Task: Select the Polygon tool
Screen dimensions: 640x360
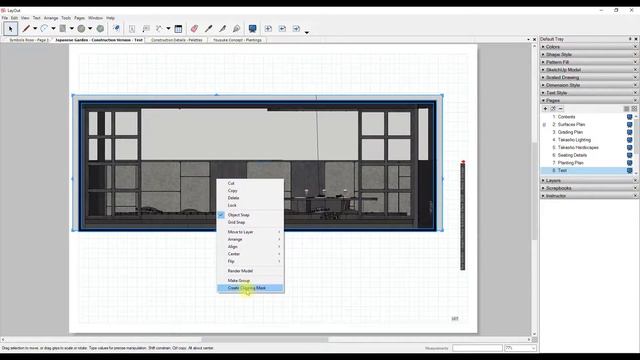Action: click(100, 29)
